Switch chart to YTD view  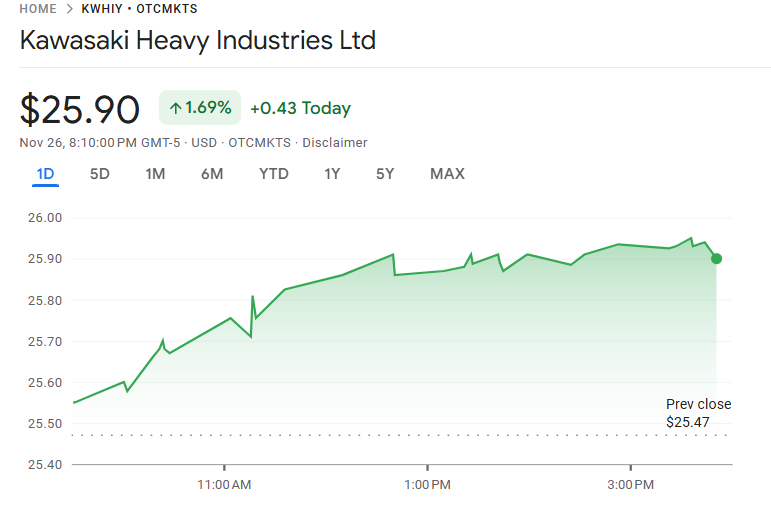coord(274,174)
